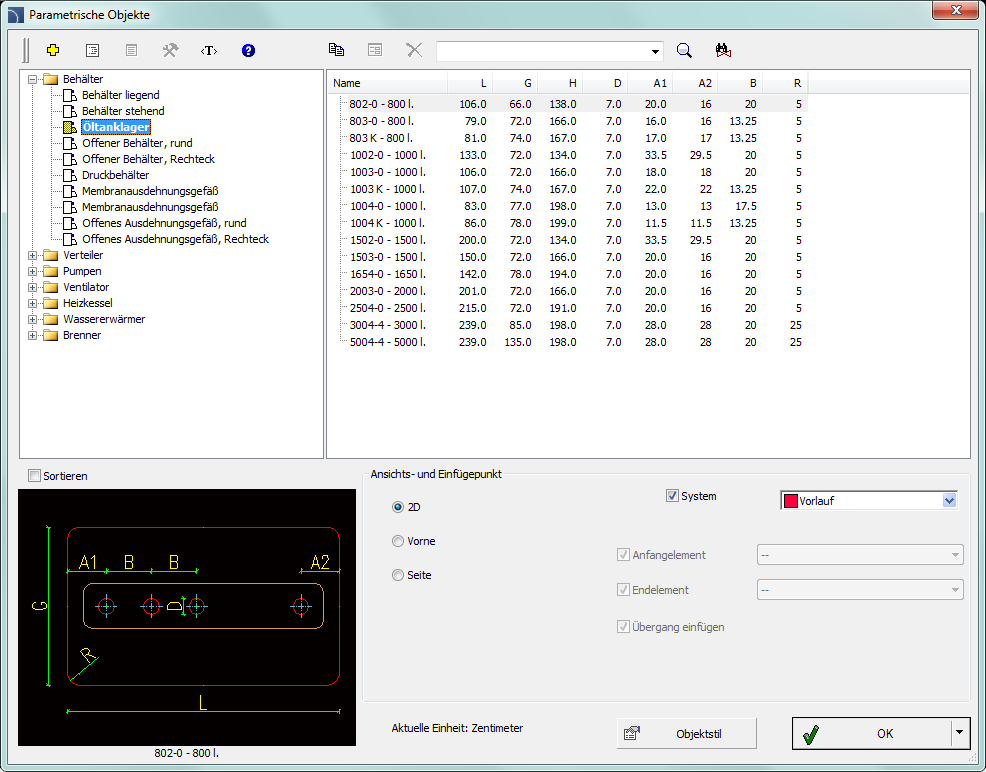Click the binoculars find icon
Screen dimensions: 986x772
[x=724, y=50]
